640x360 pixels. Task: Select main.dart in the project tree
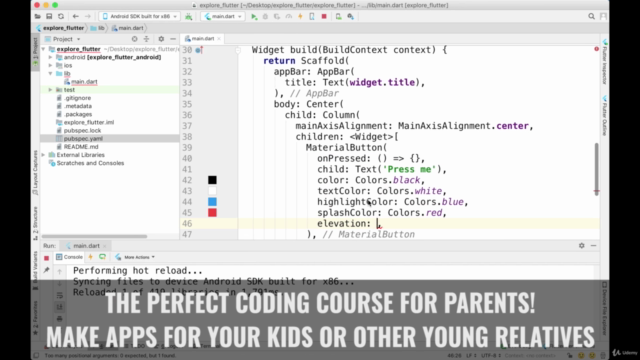pyautogui.click(x=84, y=82)
